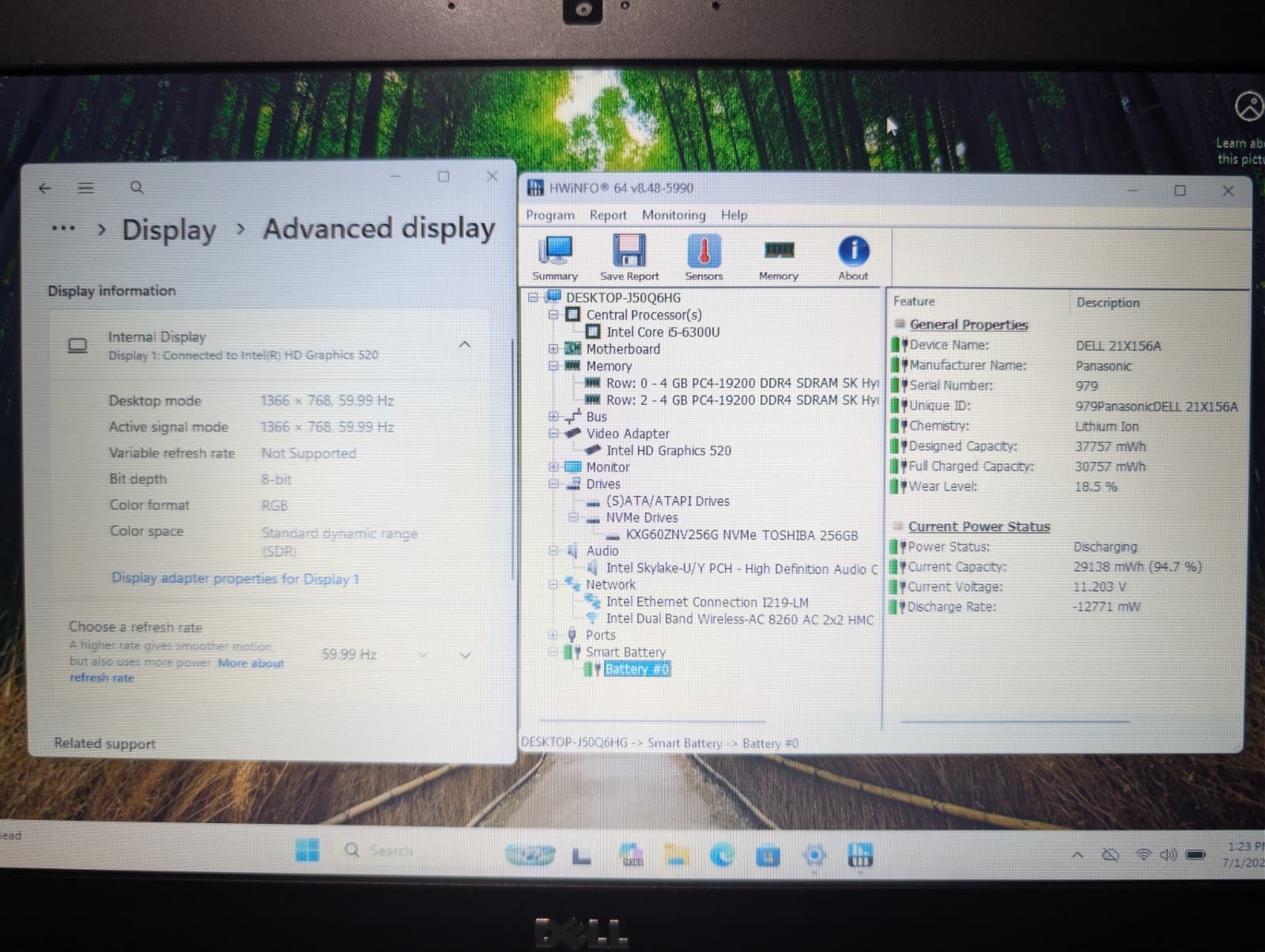The image size is (1265, 952).
Task: Open Microsoft Edge from taskbar
Action: point(721,855)
